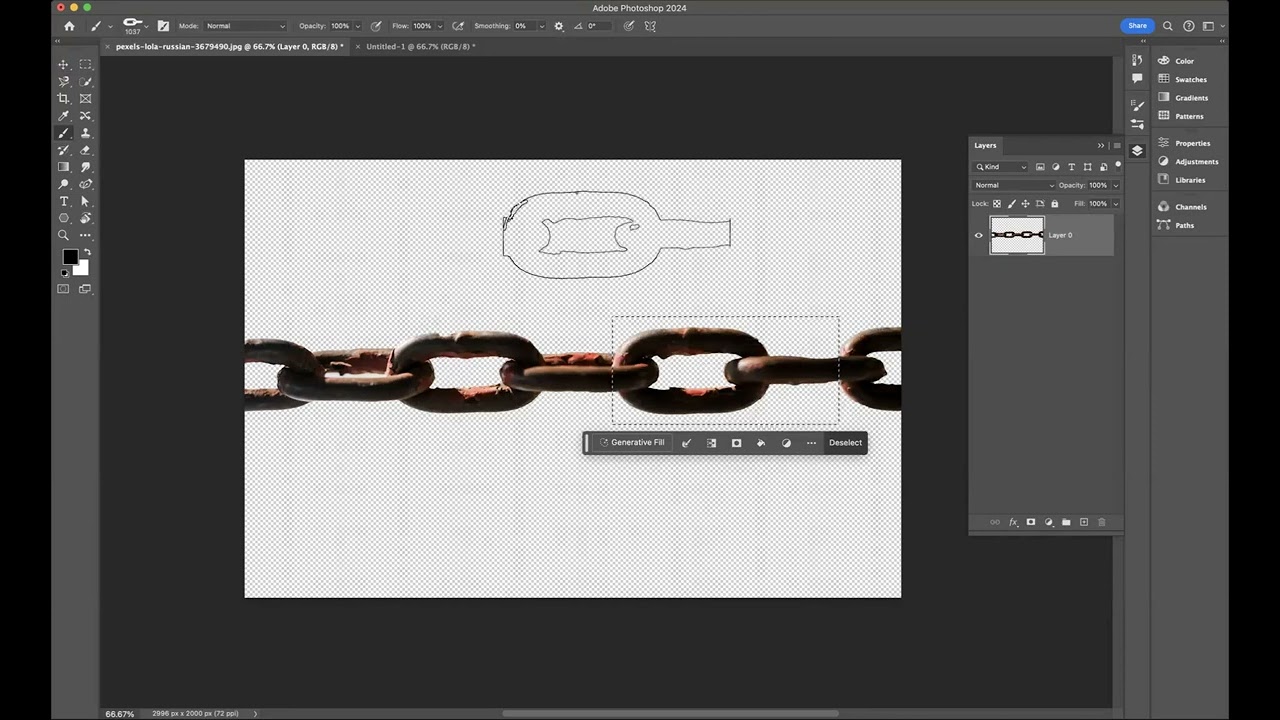
Task: Open brush Opacity slider dropdown arrow
Action: coord(358,26)
